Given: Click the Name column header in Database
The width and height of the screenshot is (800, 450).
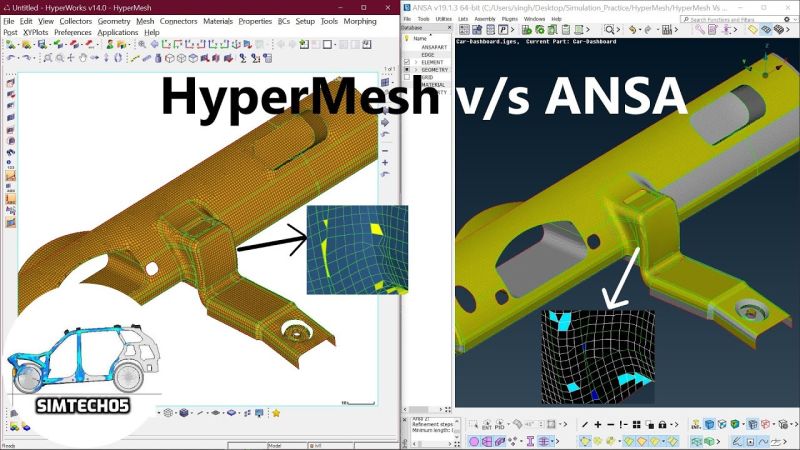Looking at the screenshot, I should 420,38.
